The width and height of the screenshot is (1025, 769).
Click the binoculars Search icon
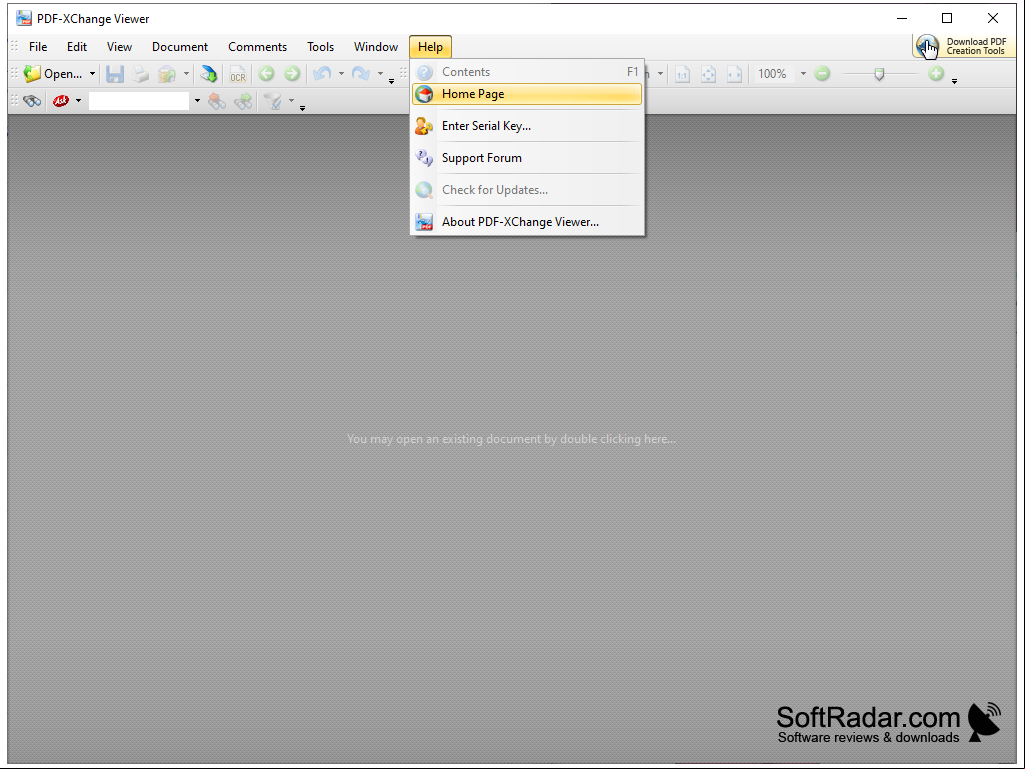32,101
